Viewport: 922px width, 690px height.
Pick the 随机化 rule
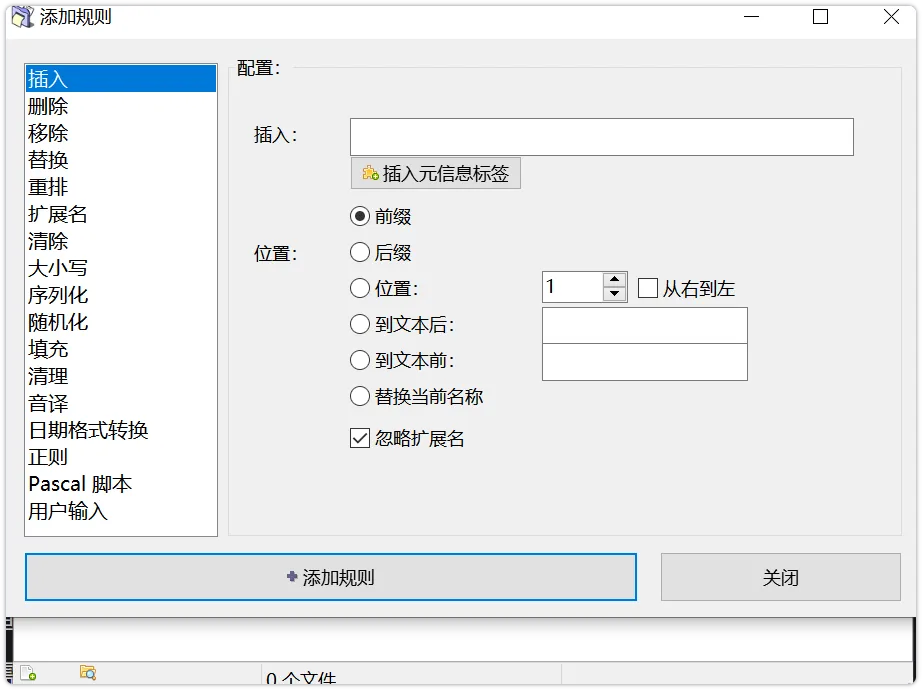point(121,322)
